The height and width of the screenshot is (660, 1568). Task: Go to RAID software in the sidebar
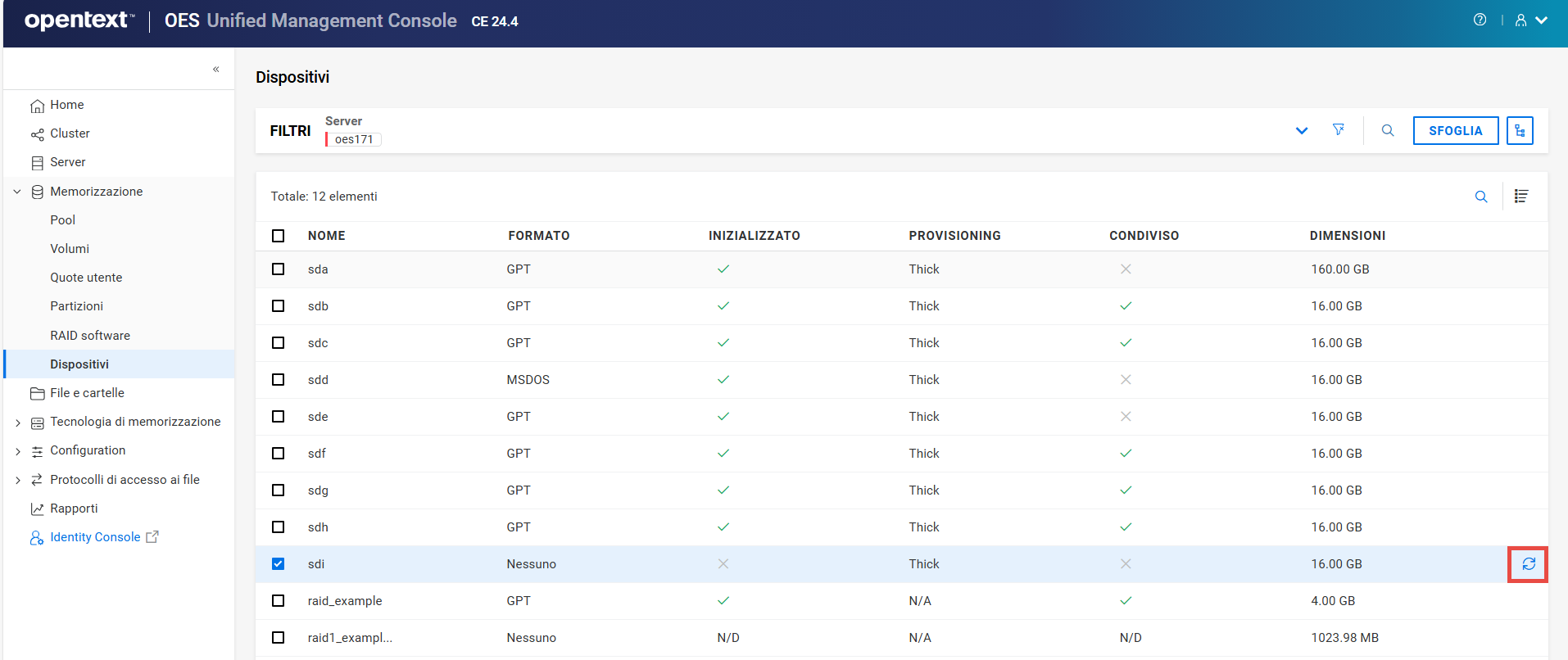tap(90, 336)
